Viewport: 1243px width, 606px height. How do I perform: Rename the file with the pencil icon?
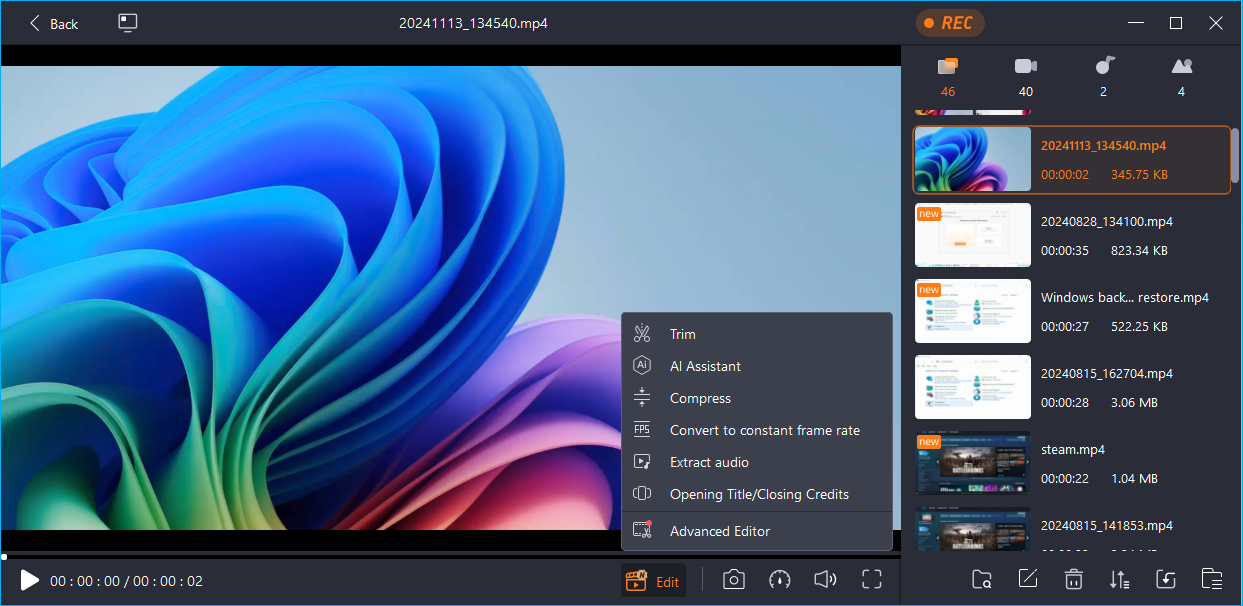[1028, 579]
